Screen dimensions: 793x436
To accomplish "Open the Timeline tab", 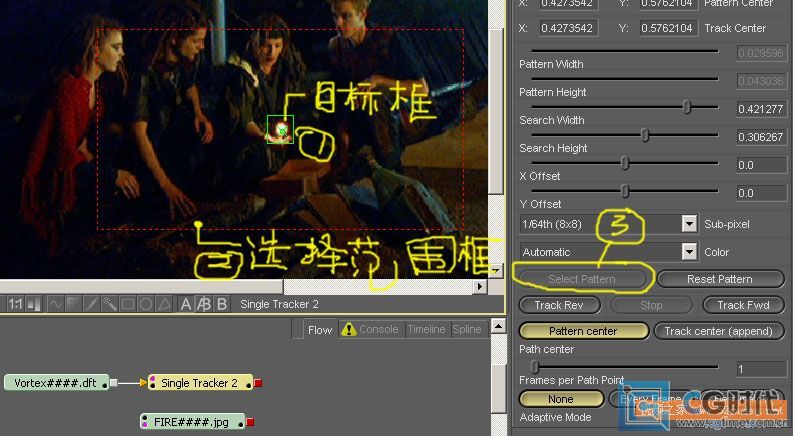I will point(426,329).
